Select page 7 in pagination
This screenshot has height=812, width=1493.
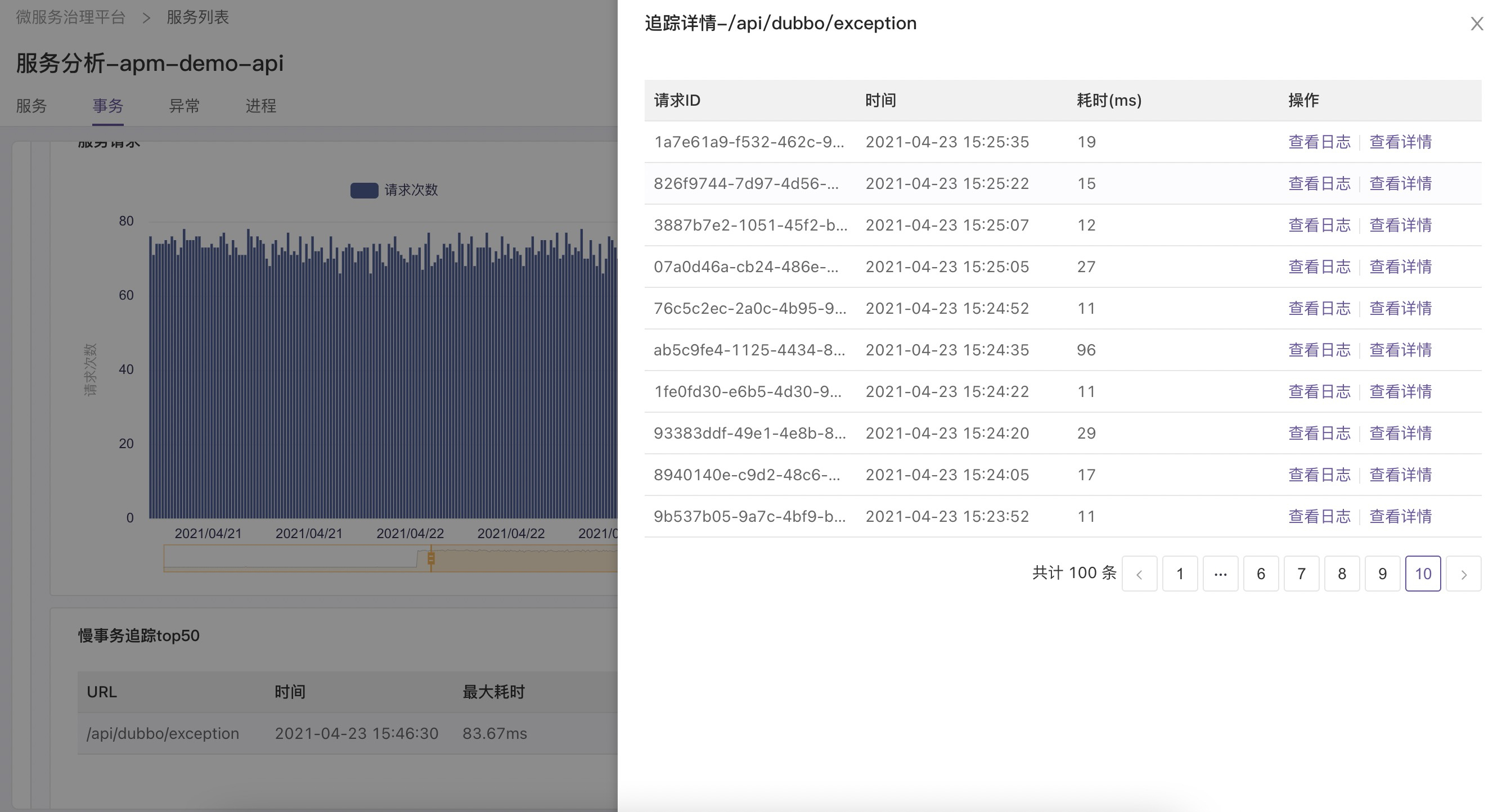[x=1302, y=574]
